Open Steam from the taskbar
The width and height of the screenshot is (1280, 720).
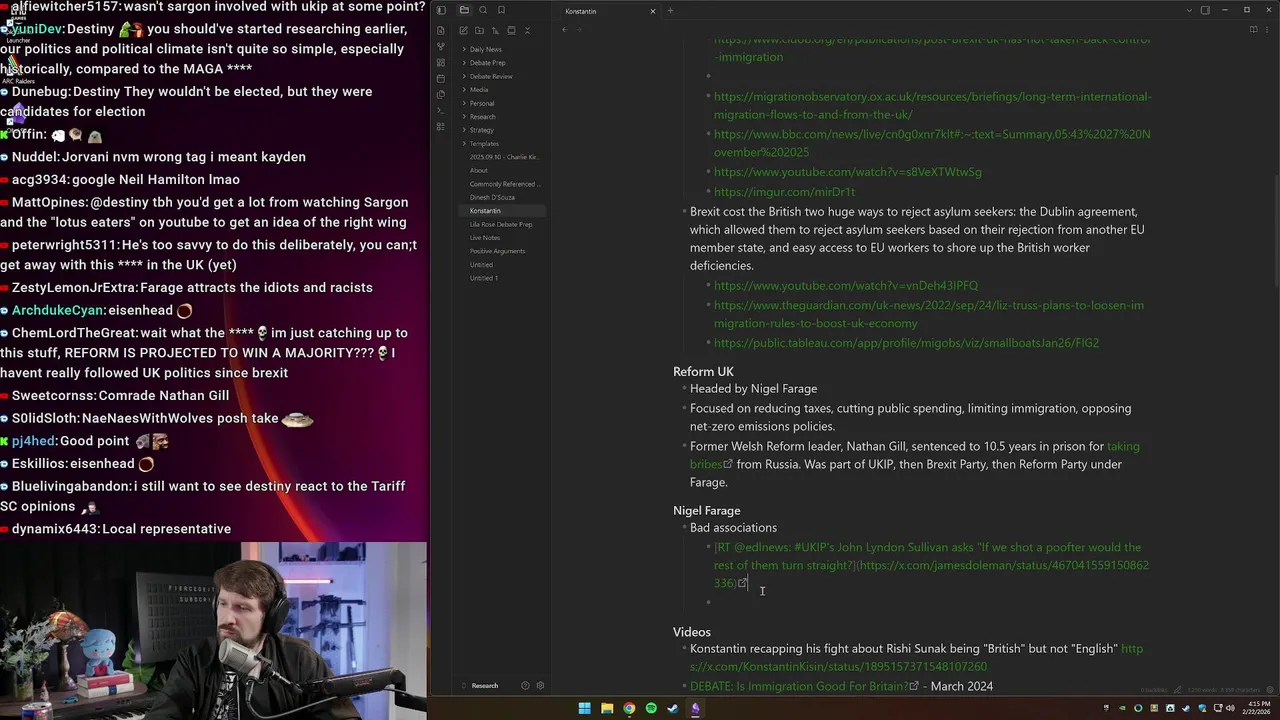coord(673,709)
